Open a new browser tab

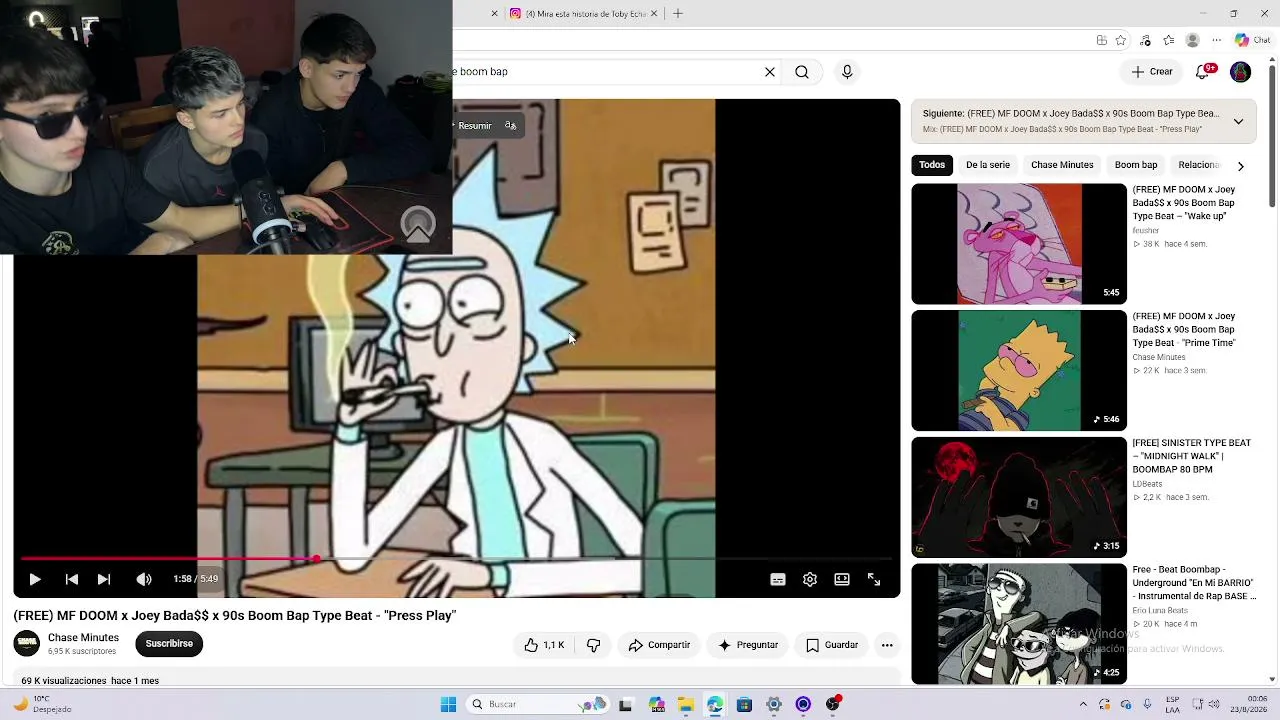pos(678,14)
